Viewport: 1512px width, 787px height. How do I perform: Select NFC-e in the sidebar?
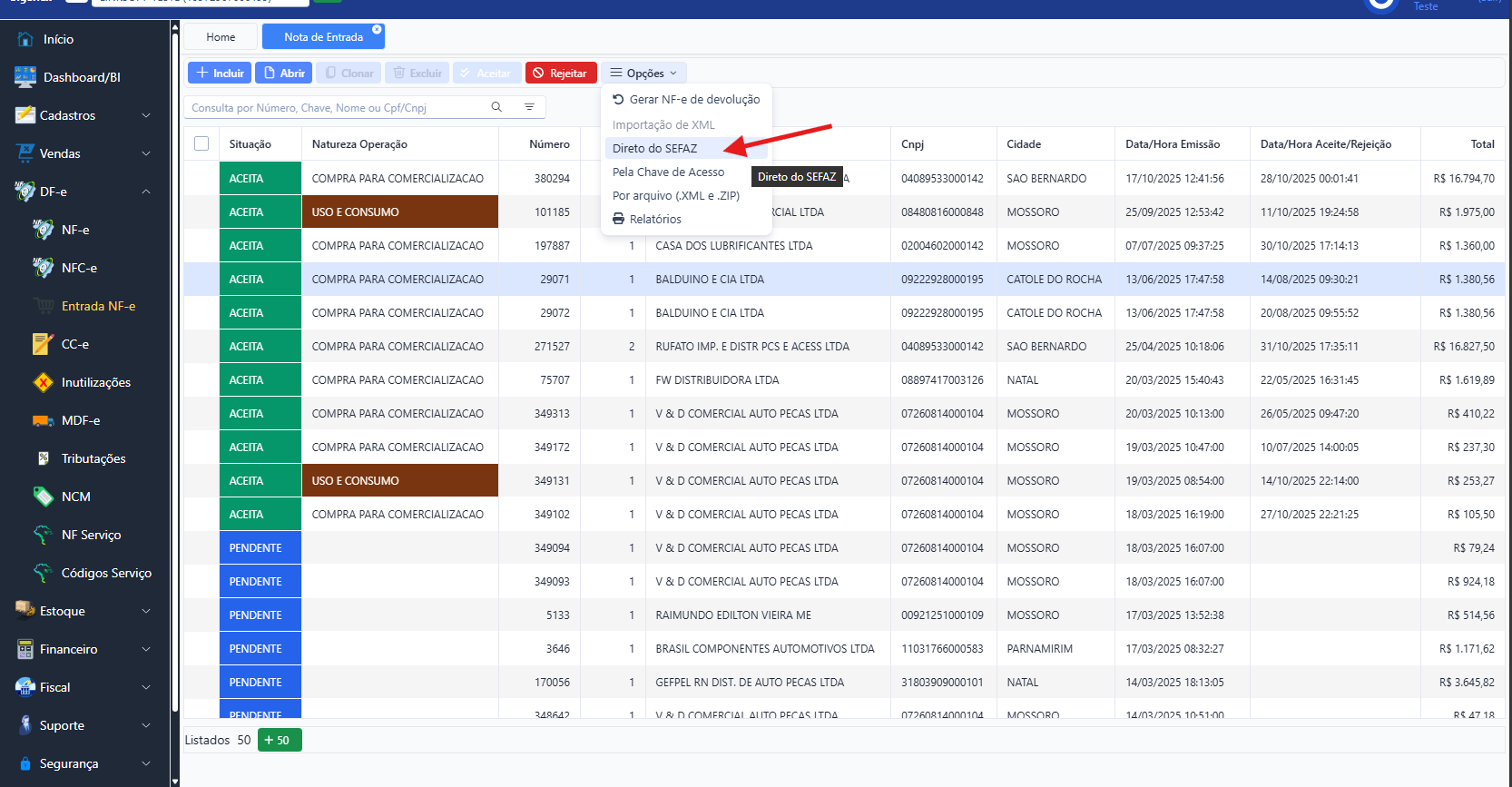pyautogui.click(x=79, y=268)
